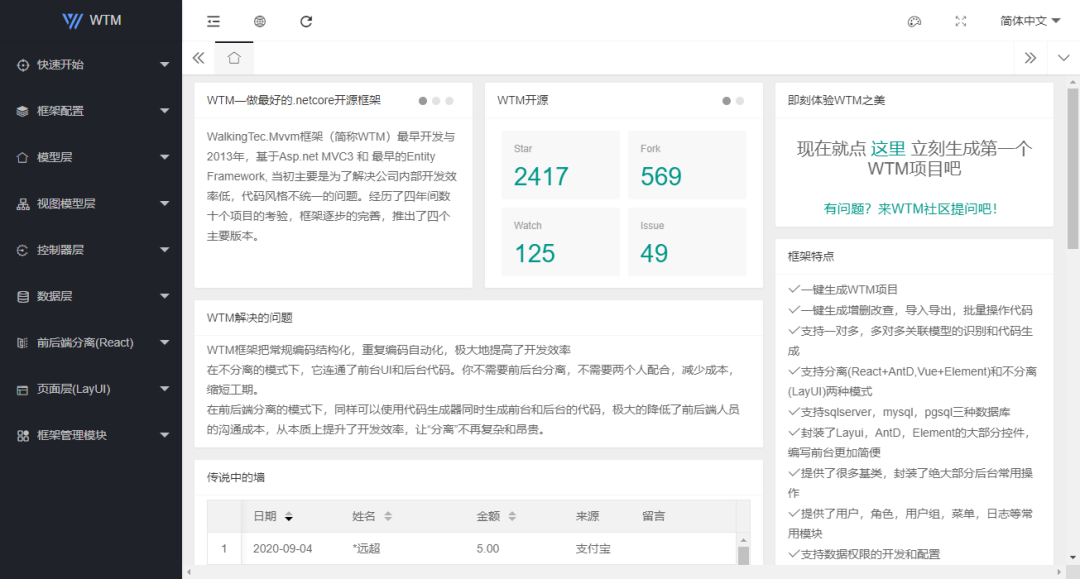
Task: Open the 简体中文 language dropdown
Action: coord(1030,21)
